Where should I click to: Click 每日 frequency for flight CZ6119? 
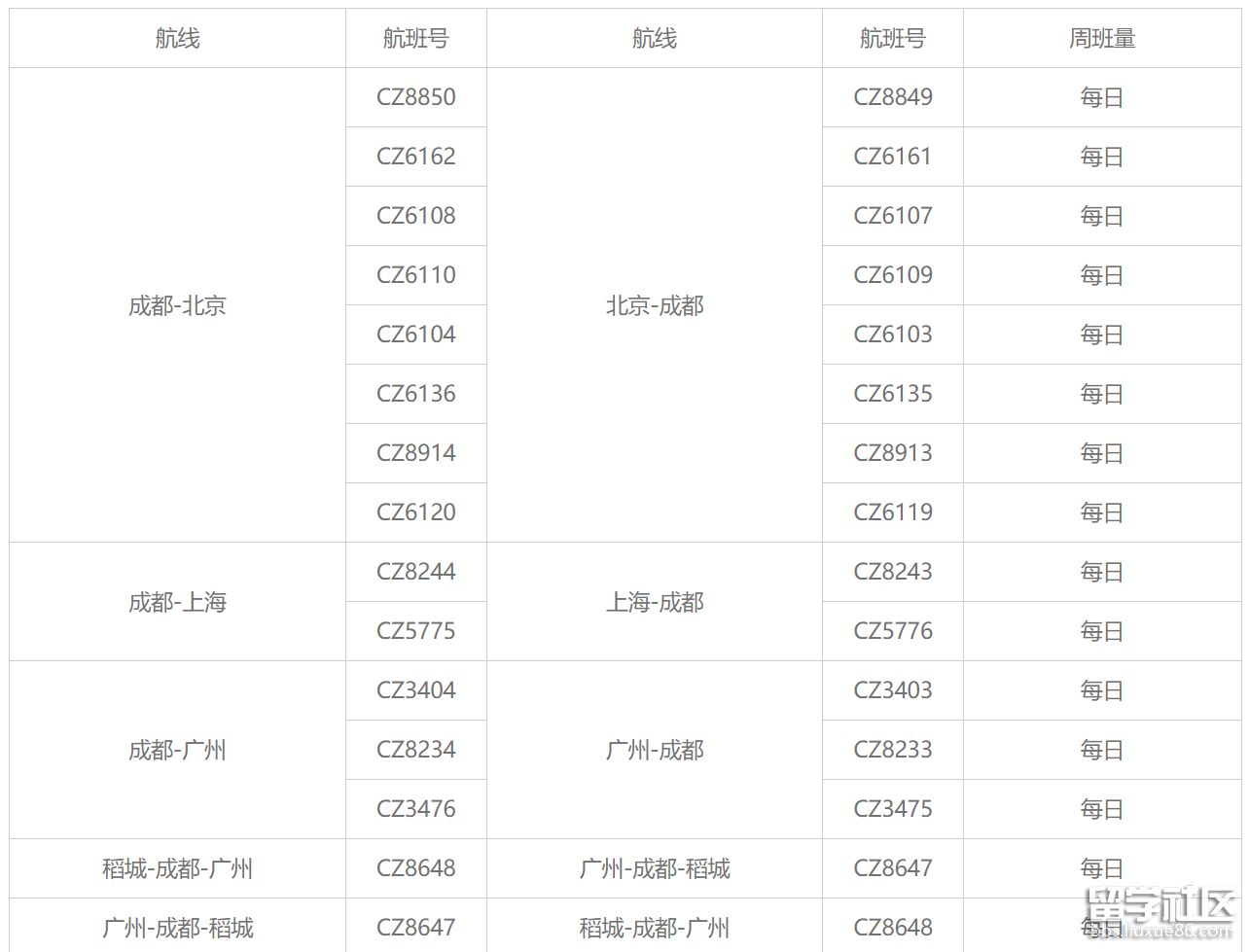1101,512
